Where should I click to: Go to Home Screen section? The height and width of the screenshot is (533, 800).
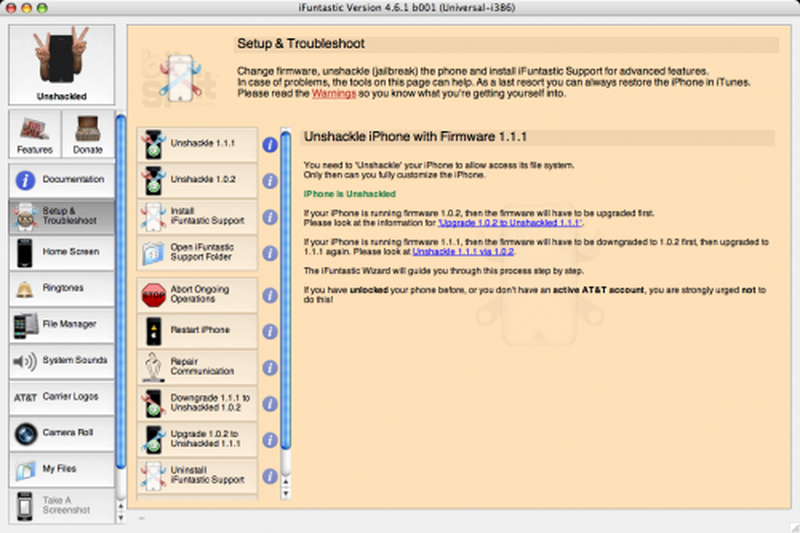(x=61, y=252)
